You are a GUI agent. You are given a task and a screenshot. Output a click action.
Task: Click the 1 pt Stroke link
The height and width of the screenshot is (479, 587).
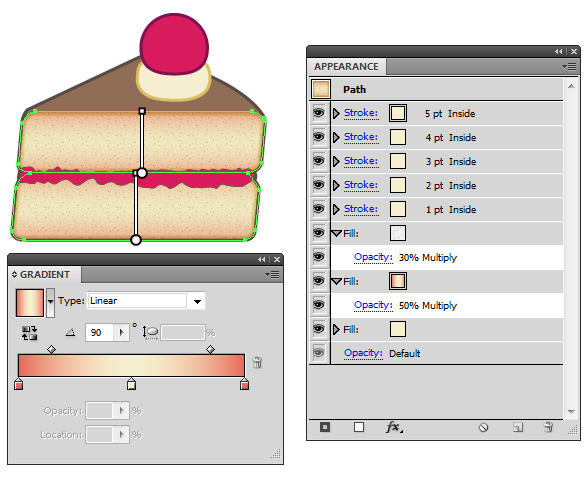[361, 209]
